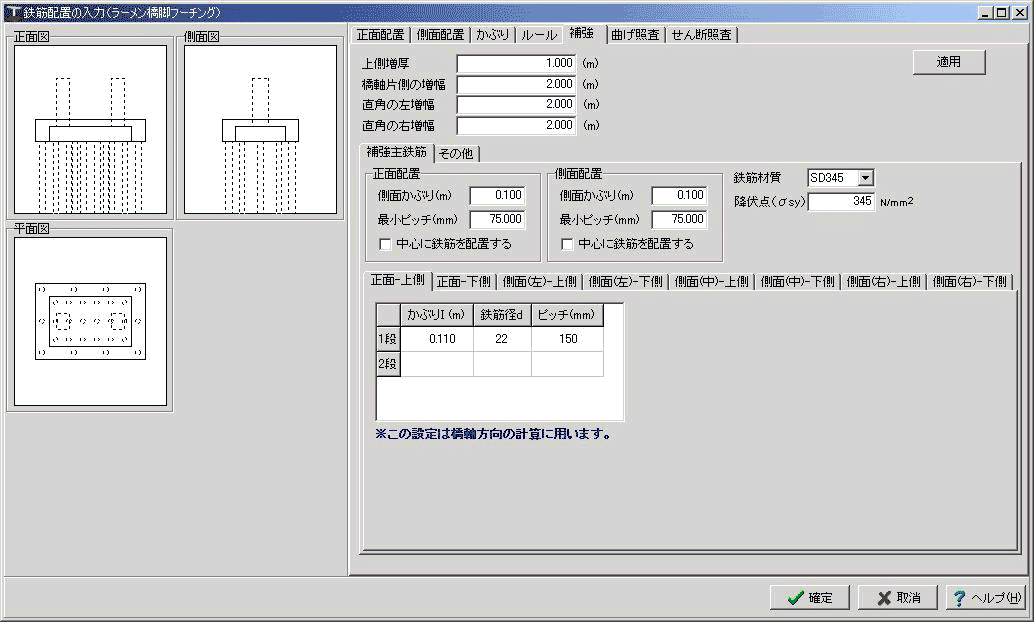The width and height of the screenshot is (1034, 622).
Task: Open the かぶり tab
Action: (493, 35)
